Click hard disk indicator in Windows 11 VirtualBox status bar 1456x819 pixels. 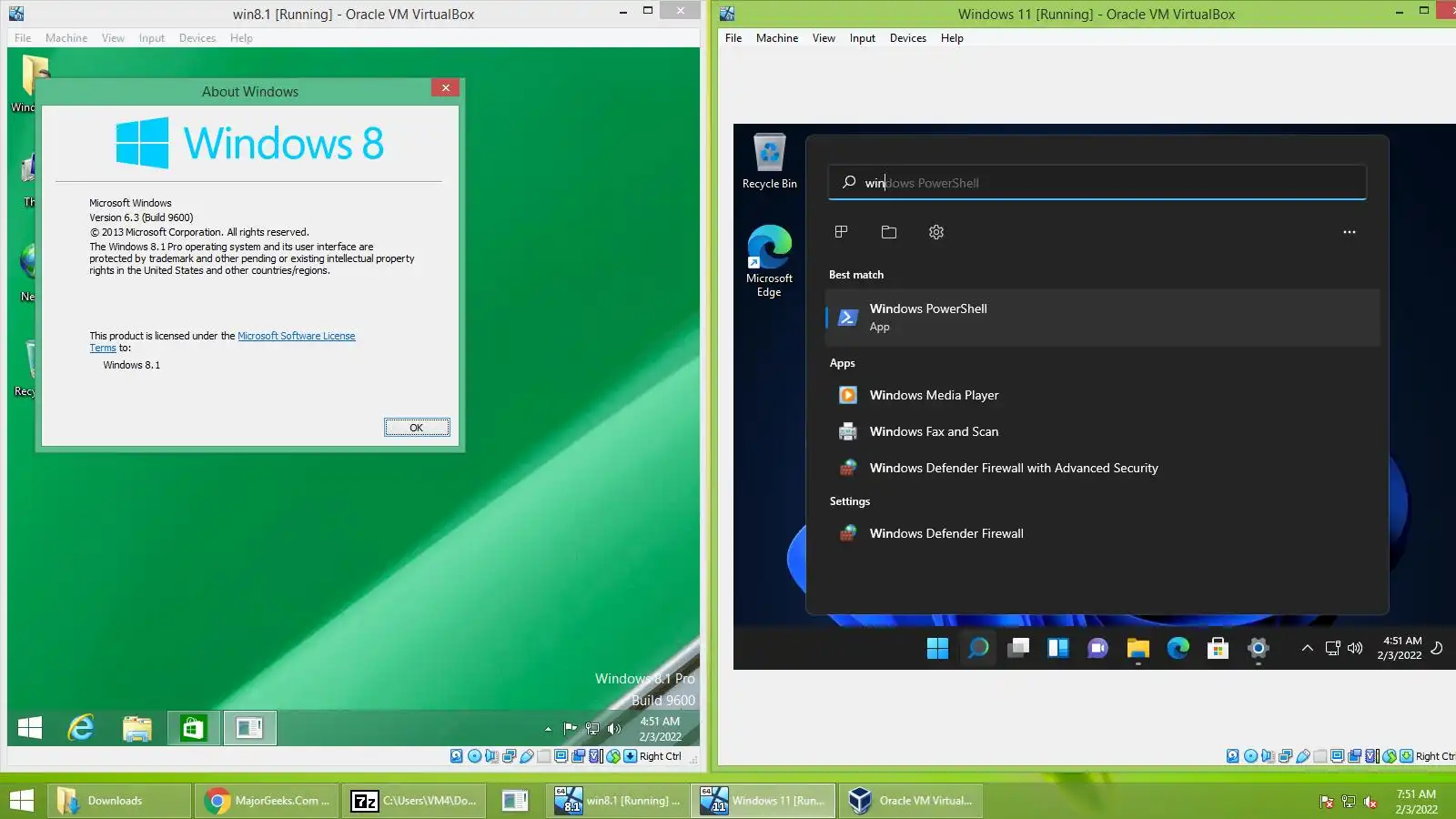click(1233, 756)
